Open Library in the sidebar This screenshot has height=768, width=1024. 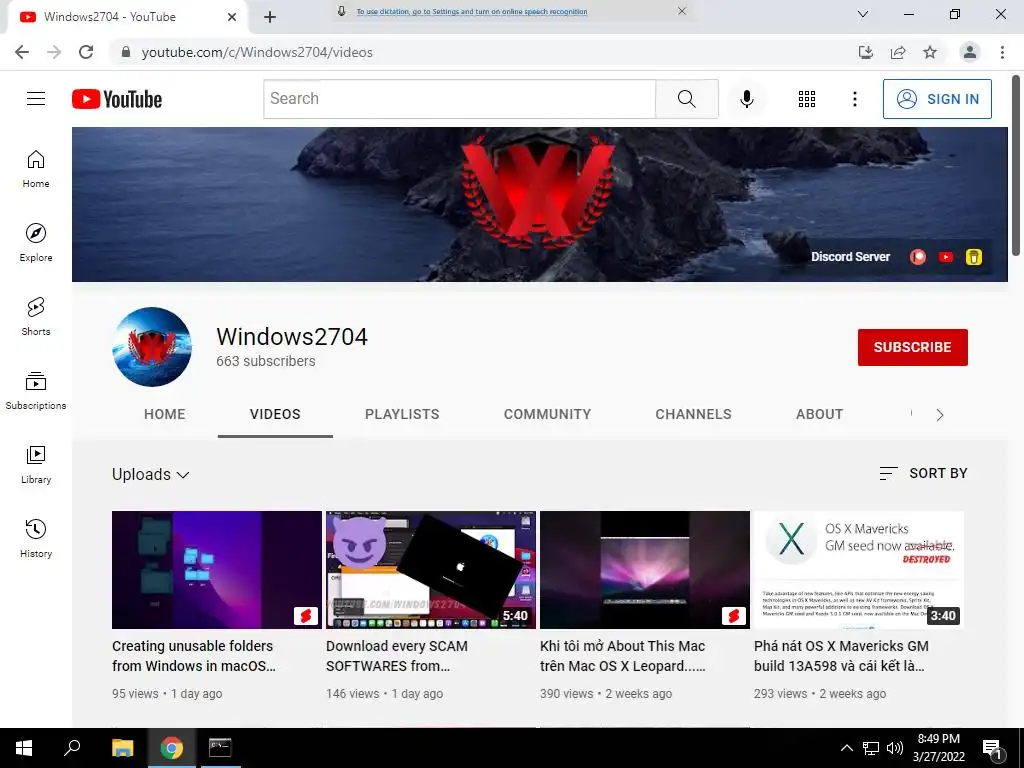(36, 464)
